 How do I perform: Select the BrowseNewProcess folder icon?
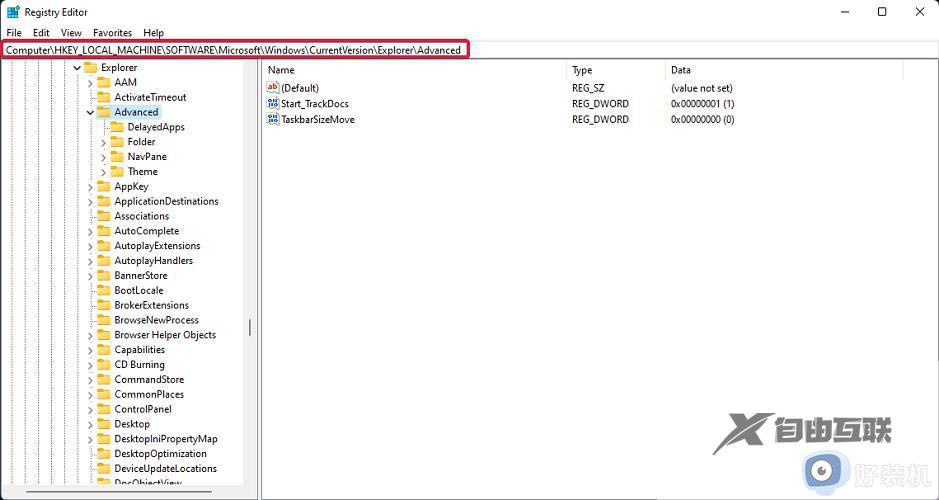coord(104,320)
